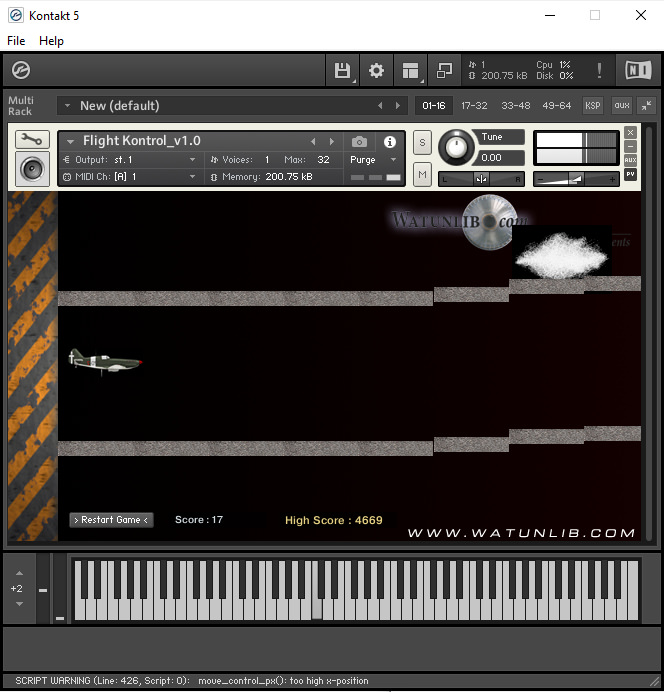Image resolution: width=664 pixels, height=692 pixels.
Task: Click the instrument speaker icon
Action: pyautogui.click(x=32, y=169)
